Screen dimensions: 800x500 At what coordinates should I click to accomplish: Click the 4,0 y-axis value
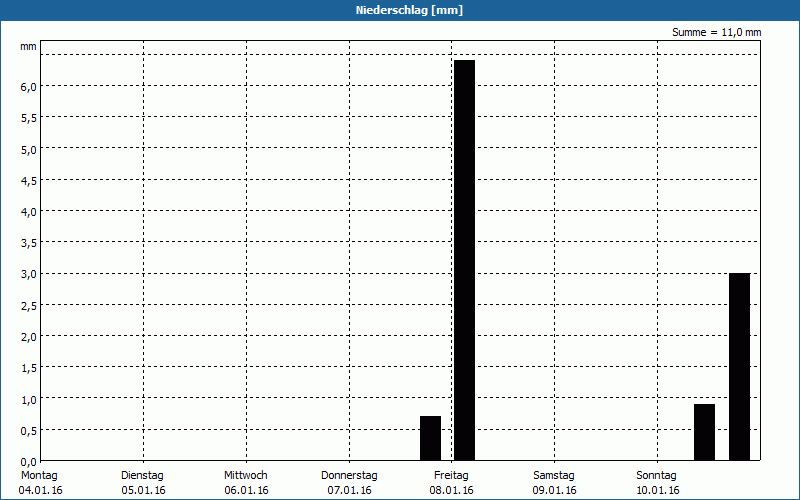pos(29,212)
